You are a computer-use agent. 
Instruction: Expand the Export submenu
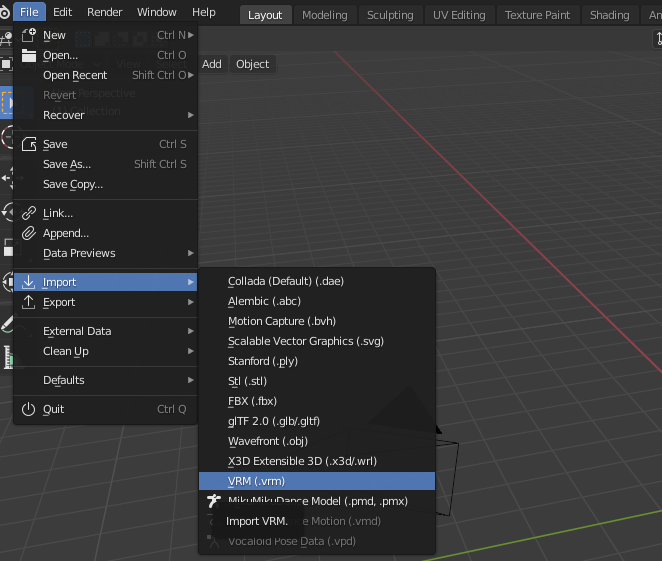(x=106, y=302)
